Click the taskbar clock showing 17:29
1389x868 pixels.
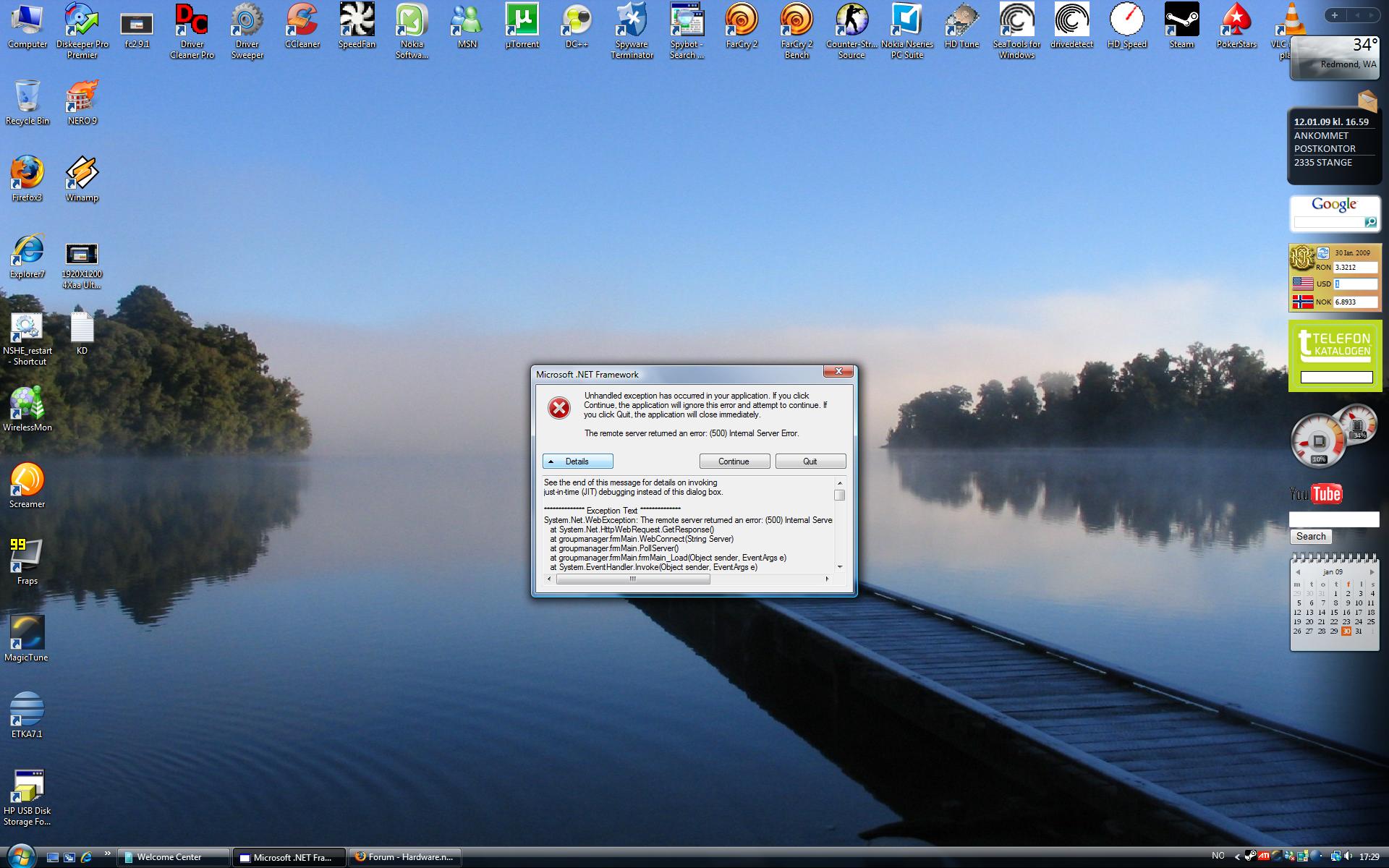point(1369,856)
